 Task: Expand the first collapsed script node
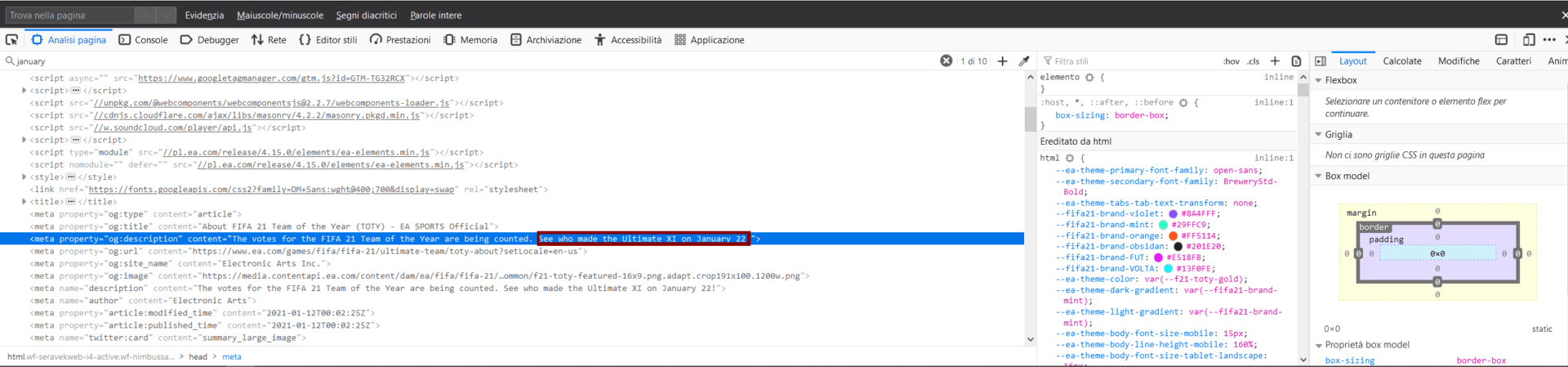[x=24, y=91]
